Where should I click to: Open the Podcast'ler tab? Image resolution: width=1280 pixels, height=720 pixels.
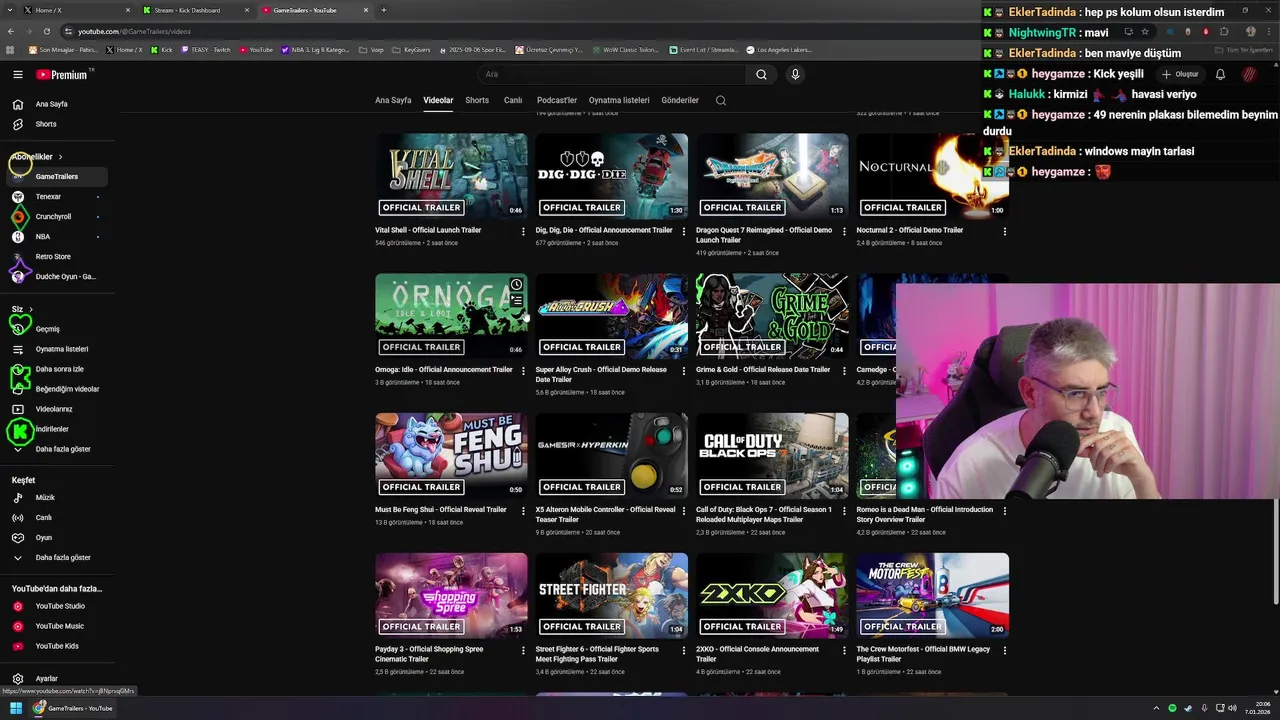point(557,100)
